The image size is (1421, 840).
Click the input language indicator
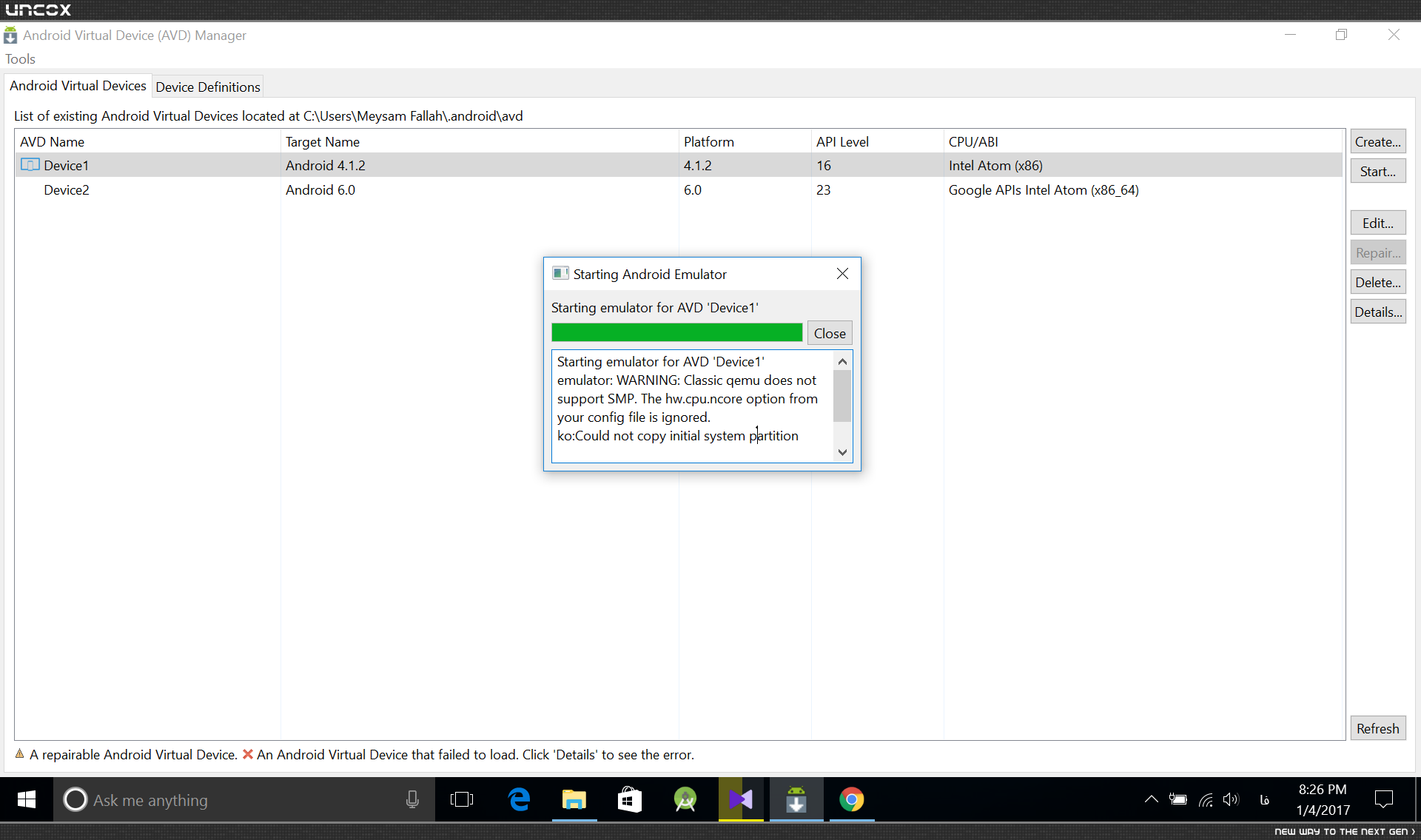1265,799
